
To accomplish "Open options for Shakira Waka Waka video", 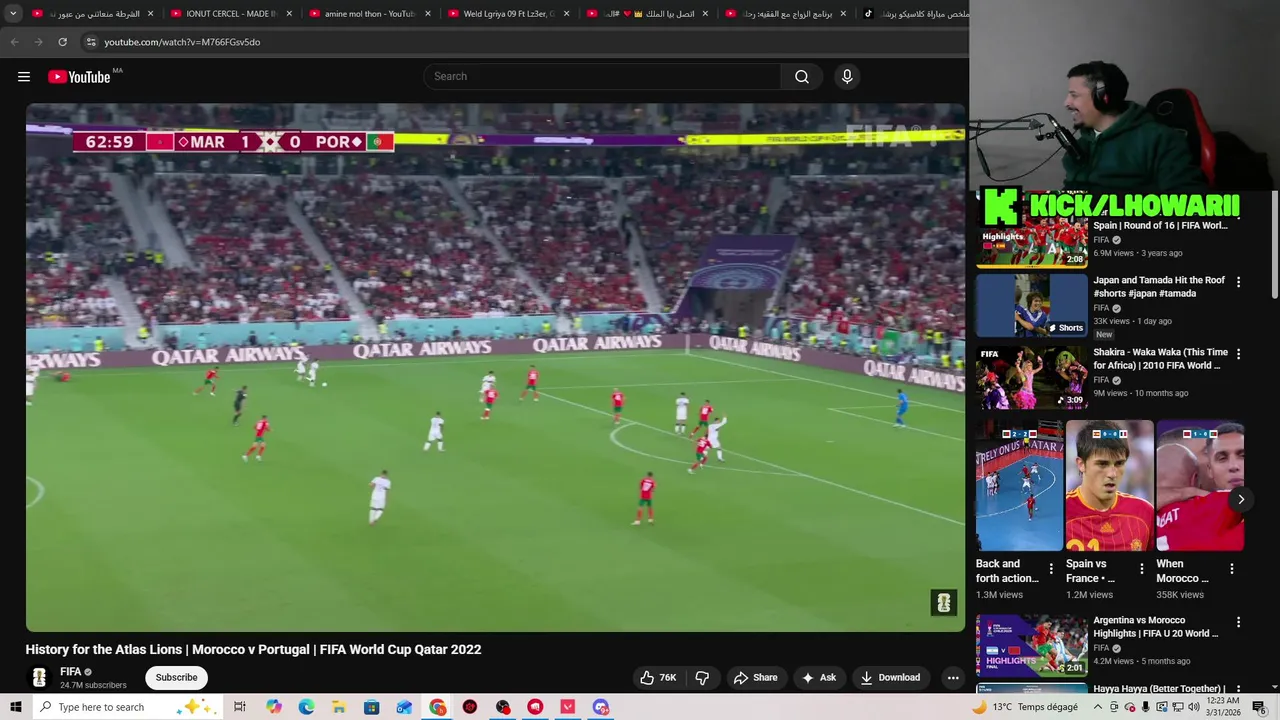I will click(x=1238, y=354).
